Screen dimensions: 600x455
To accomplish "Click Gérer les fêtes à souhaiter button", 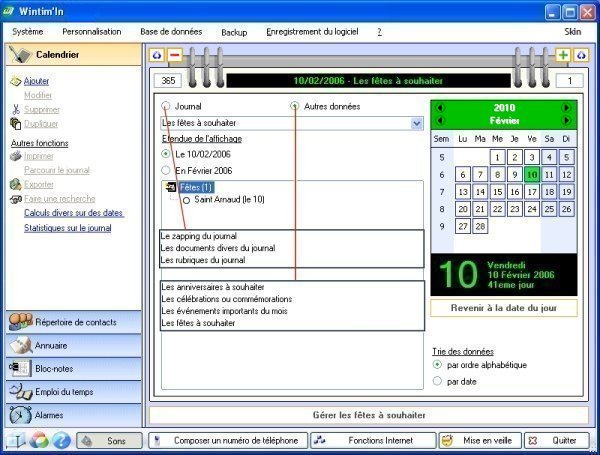I will coord(369,415).
